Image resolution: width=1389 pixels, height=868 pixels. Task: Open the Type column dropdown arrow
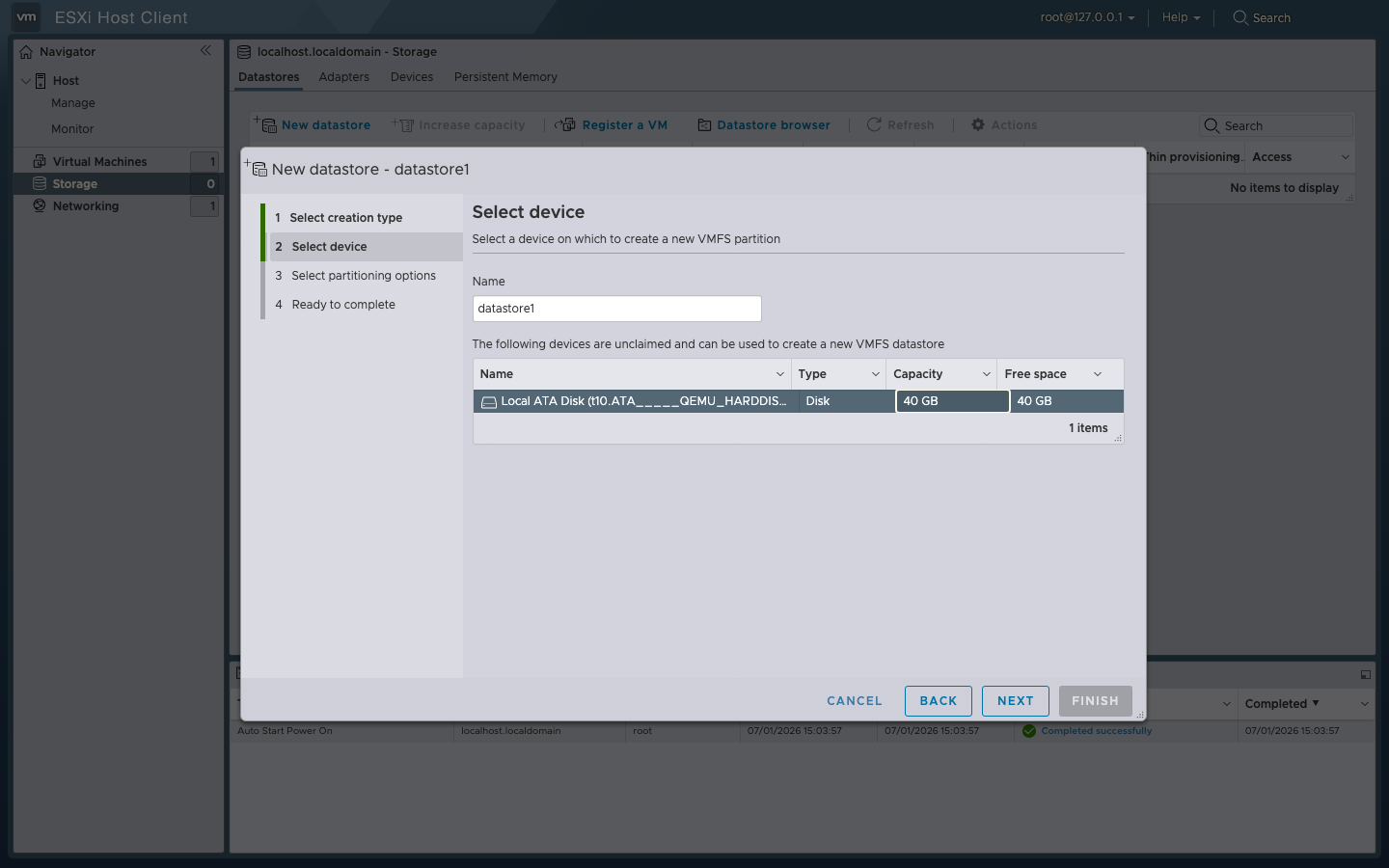(x=875, y=374)
